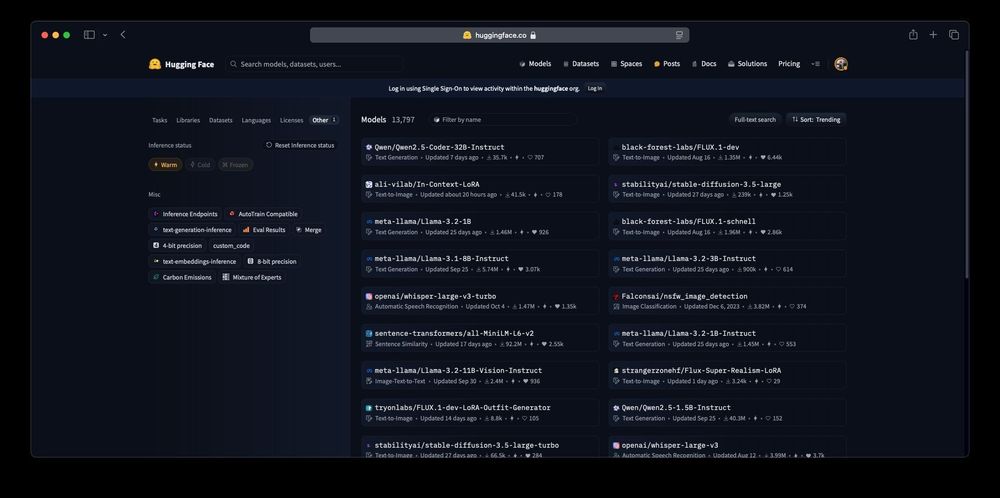Screen dimensions: 1000x498
Task: Click the Hugging Face logo
Action: tap(181, 64)
